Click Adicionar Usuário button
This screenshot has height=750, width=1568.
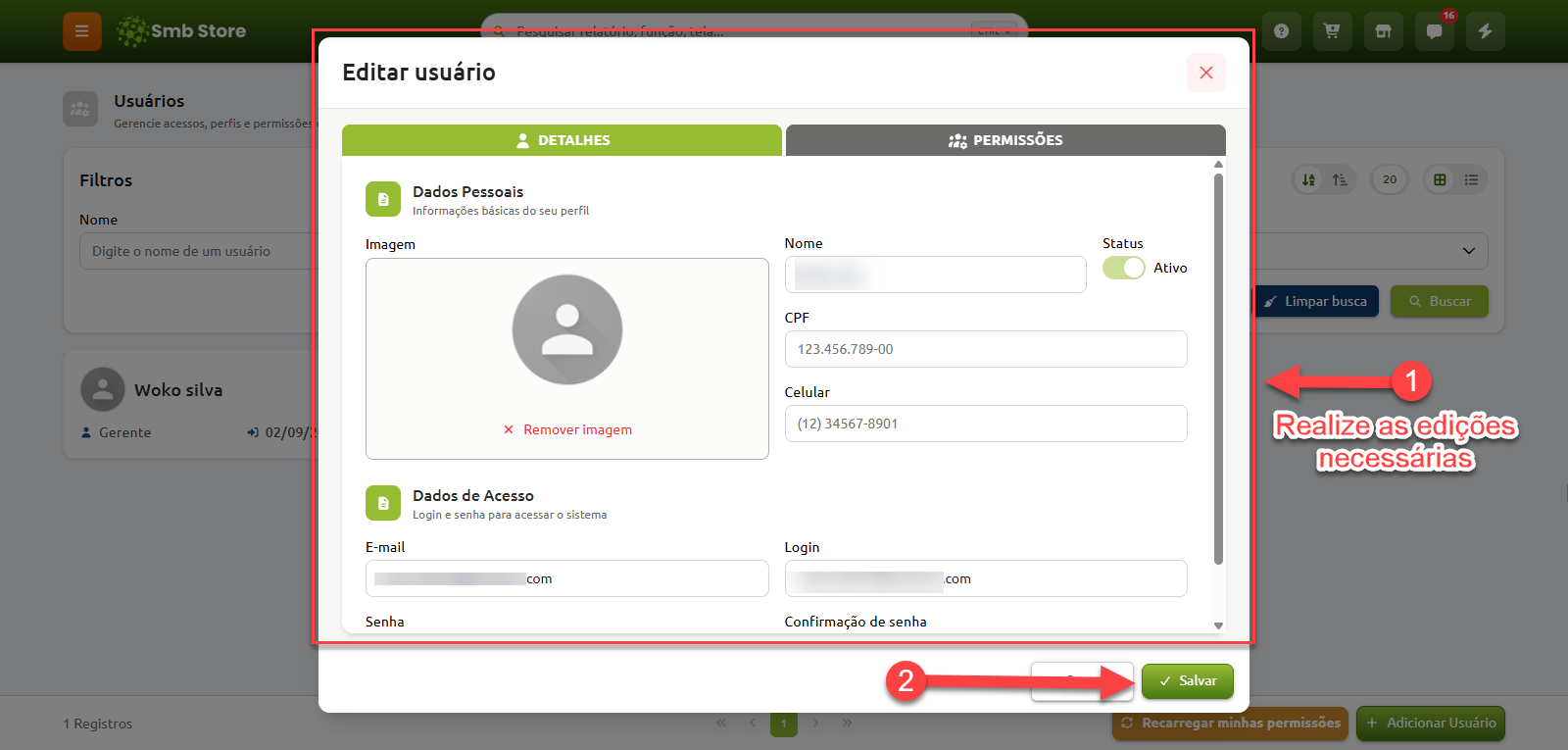coord(1431,724)
